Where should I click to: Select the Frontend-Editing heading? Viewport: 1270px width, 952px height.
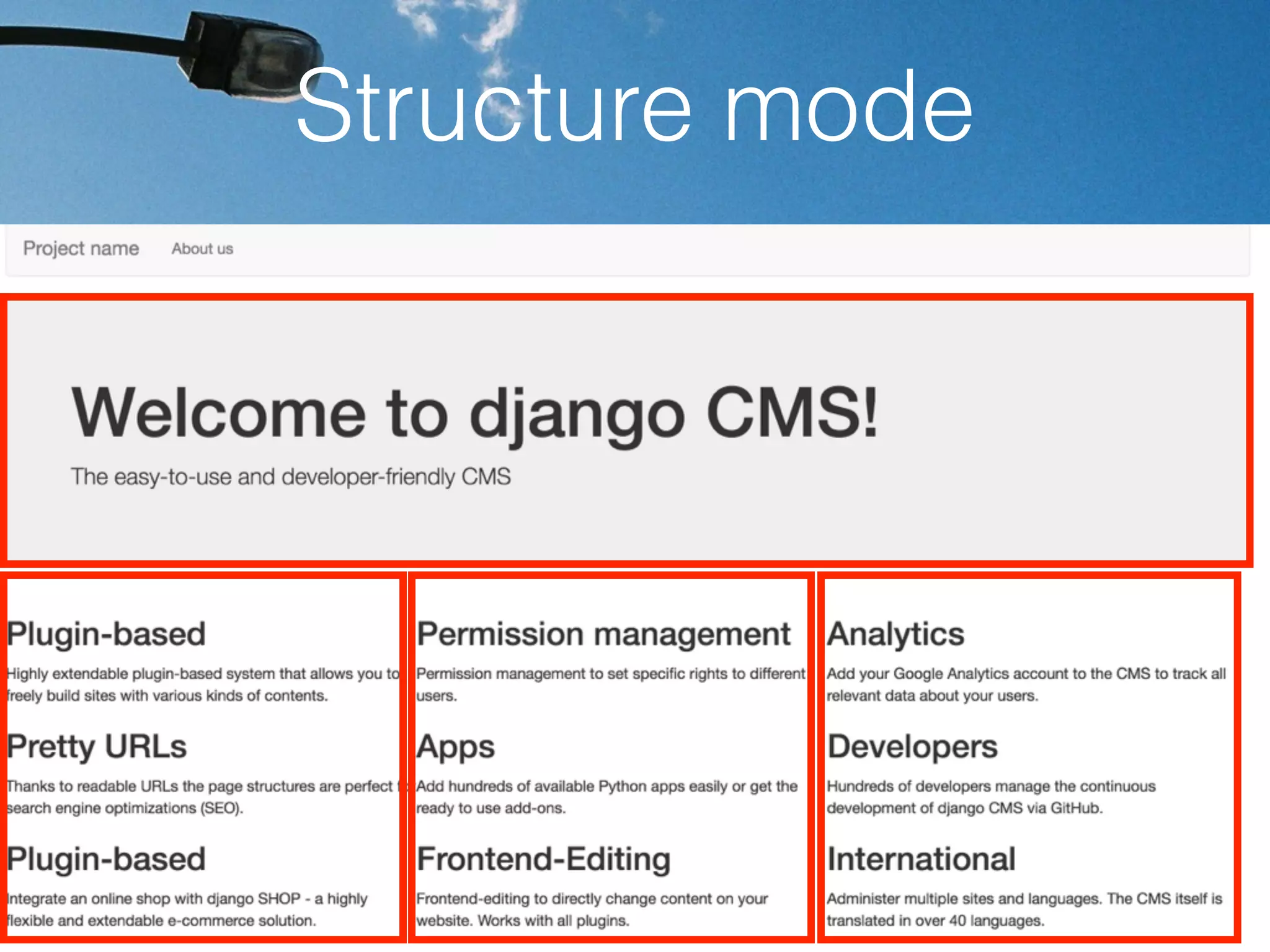544,859
